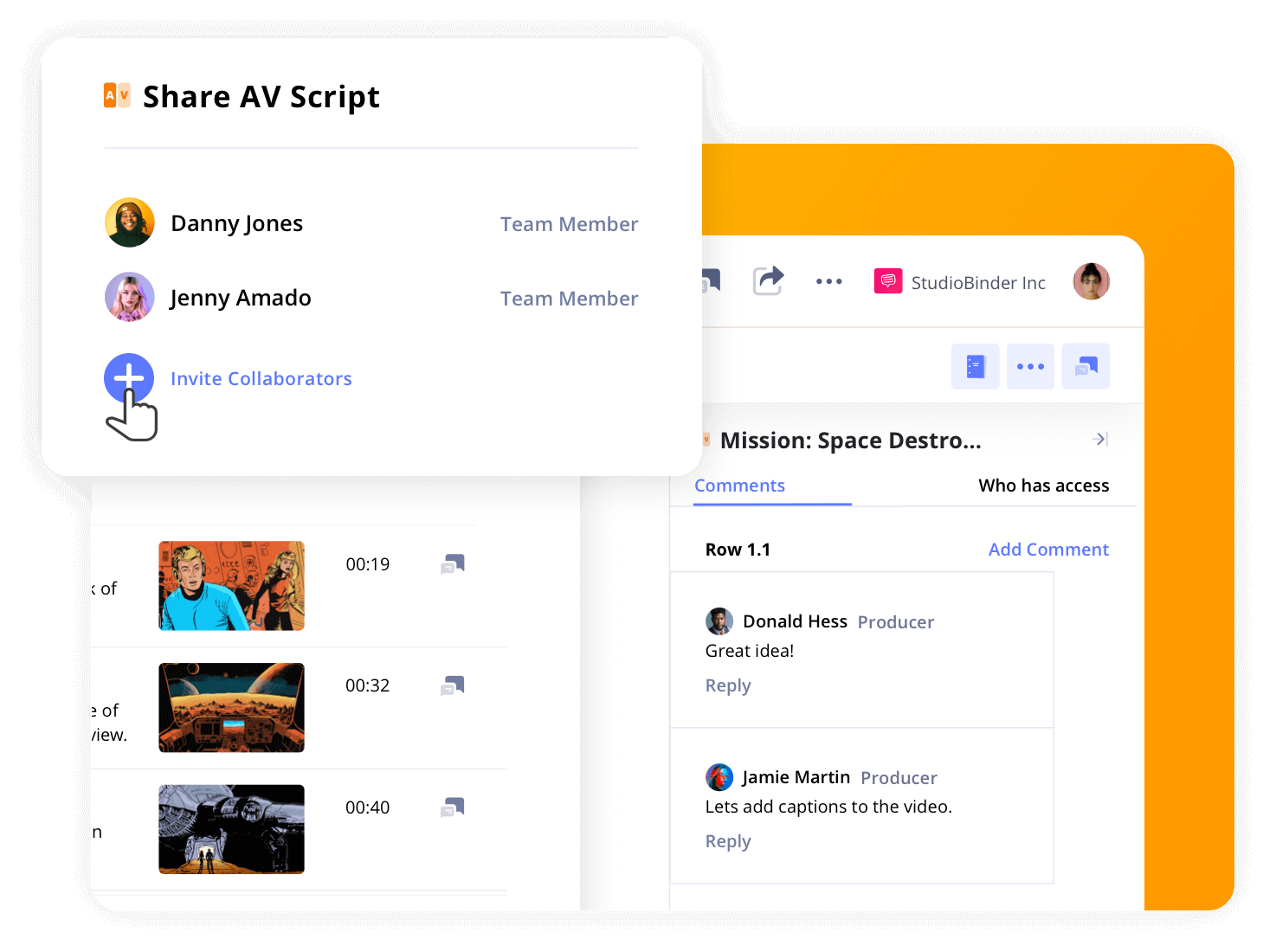The height and width of the screenshot is (952, 1276).
Task: Open the blue chat panel icon
Action: 1086,366
